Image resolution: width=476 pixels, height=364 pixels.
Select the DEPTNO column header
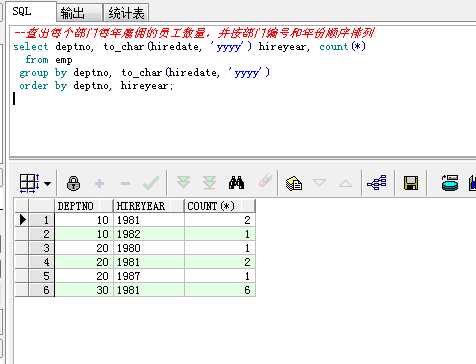coord(84,206)
